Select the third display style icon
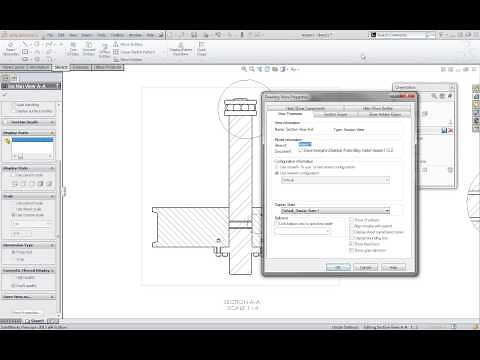The height and width of the screenshot is (360, 480). coord(32,184)
